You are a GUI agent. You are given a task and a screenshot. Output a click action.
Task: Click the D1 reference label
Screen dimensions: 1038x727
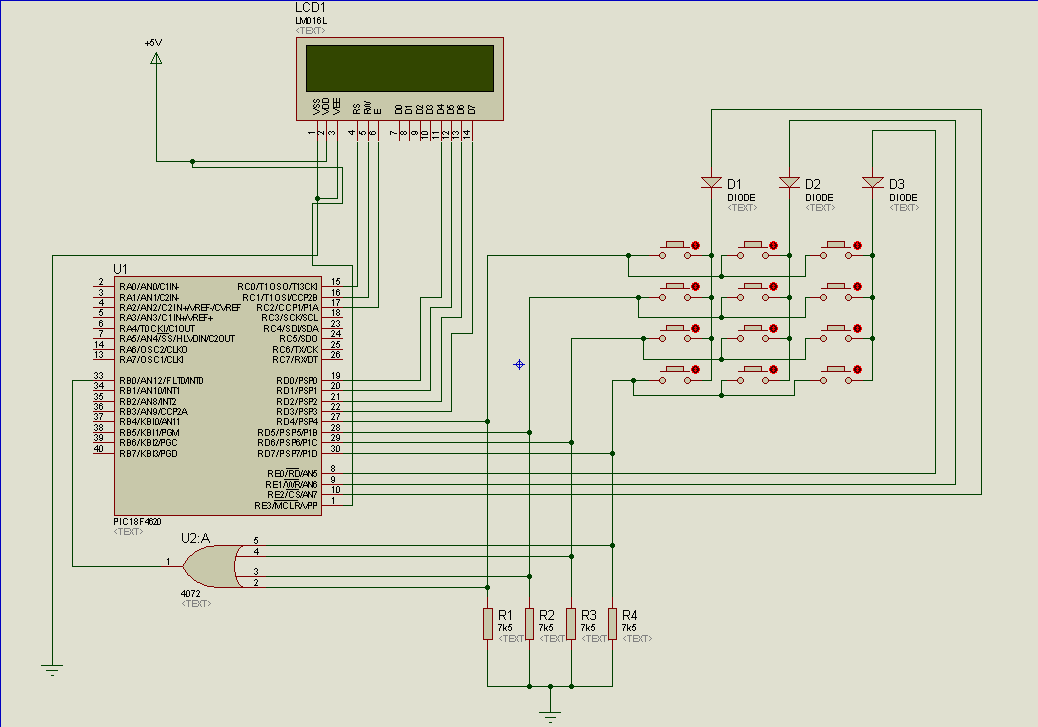point(734,184)
